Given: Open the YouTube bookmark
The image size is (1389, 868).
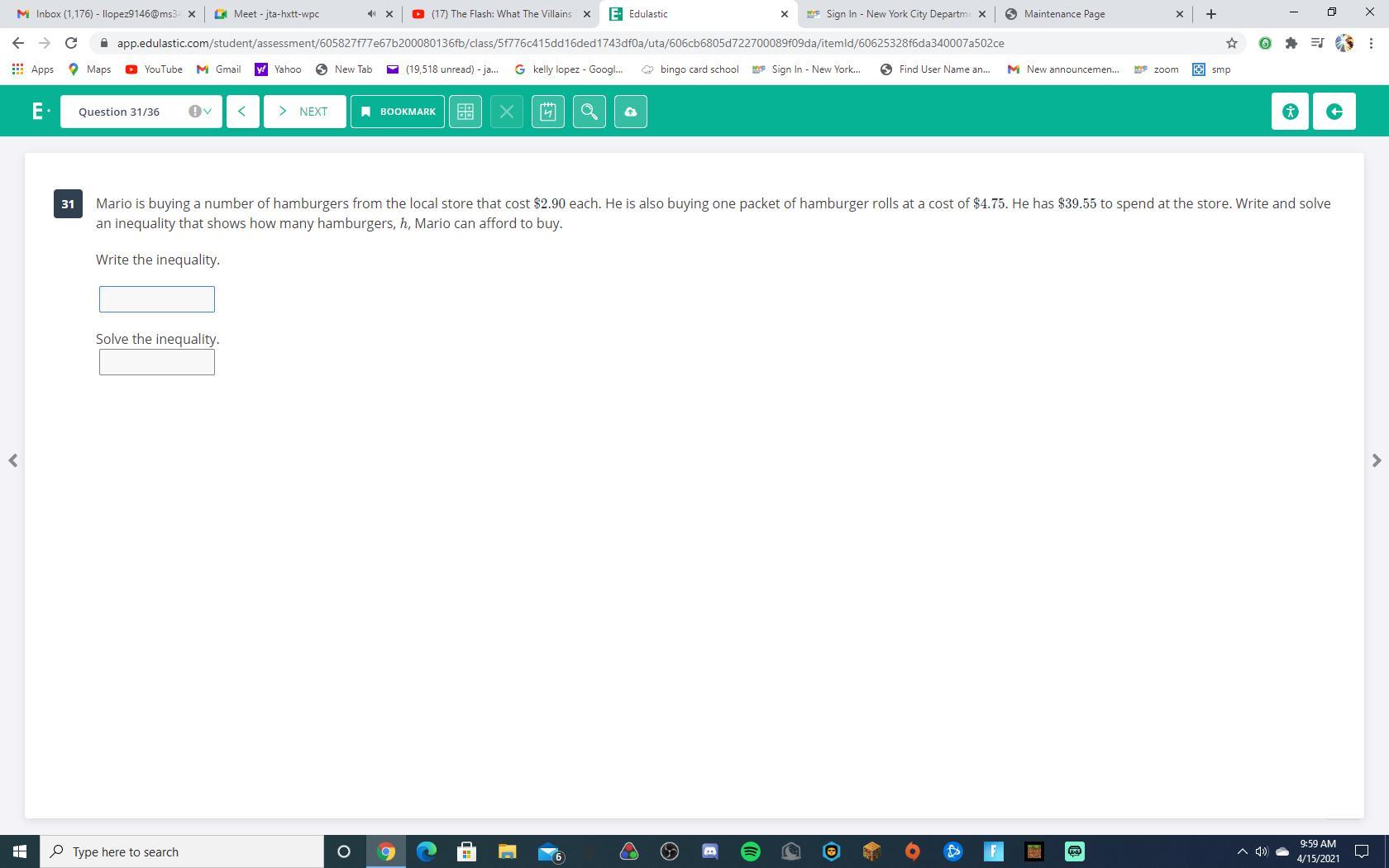Looking at the screenshot, I should [154, 69].
